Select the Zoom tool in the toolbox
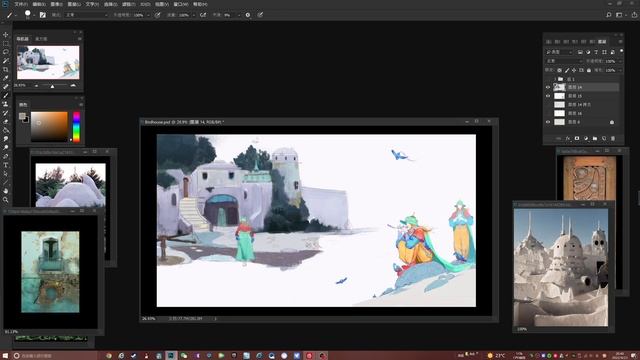Screen dimensions: 640x360 coord(6,200)
